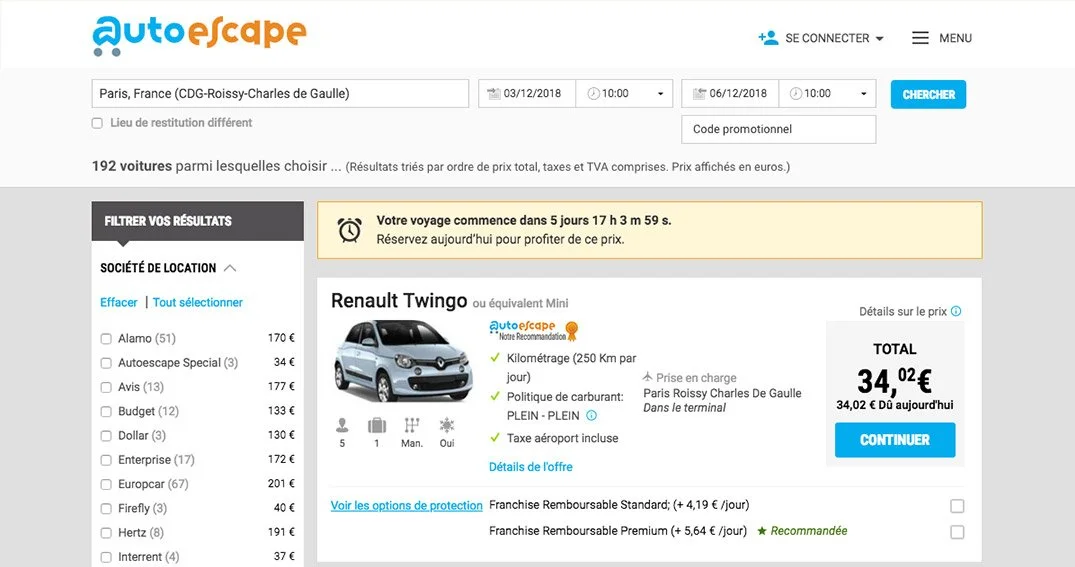The image size is (1075, 567).
Task: Click SE CONNECTER
Action: (827, 38)
